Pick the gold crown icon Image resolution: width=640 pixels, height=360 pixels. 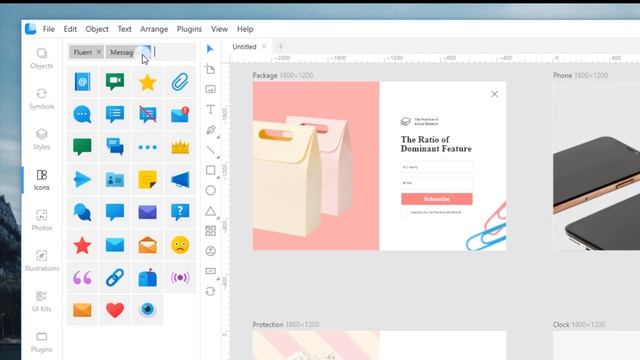pyautogui.click(x=180, y=147)
